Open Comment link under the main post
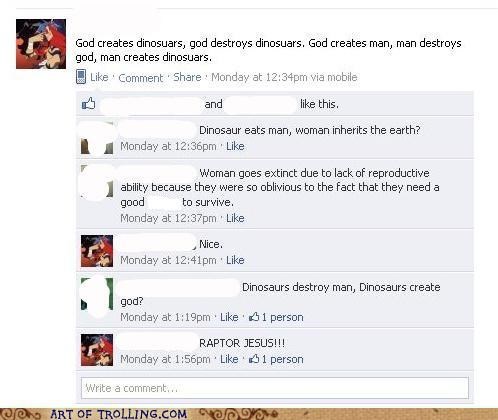This screenshot has width=498, height=420. tap(141, 78)
